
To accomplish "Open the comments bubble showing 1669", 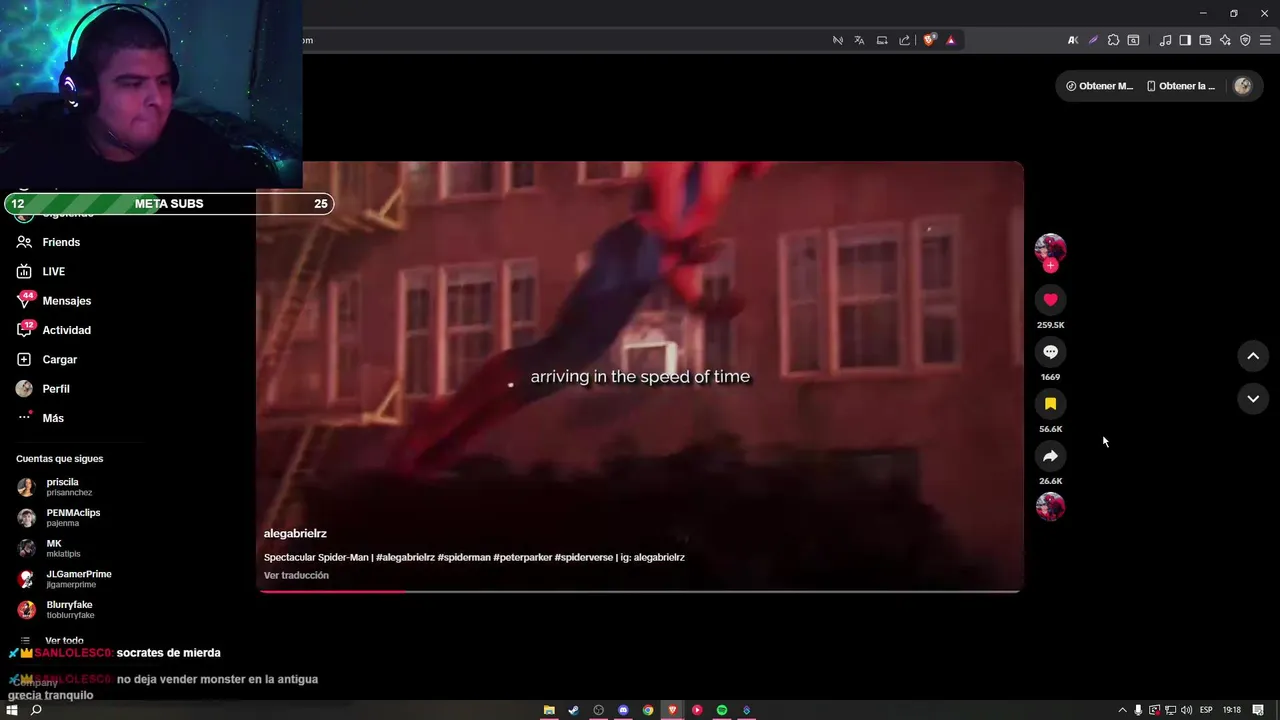I will 1050,352.
